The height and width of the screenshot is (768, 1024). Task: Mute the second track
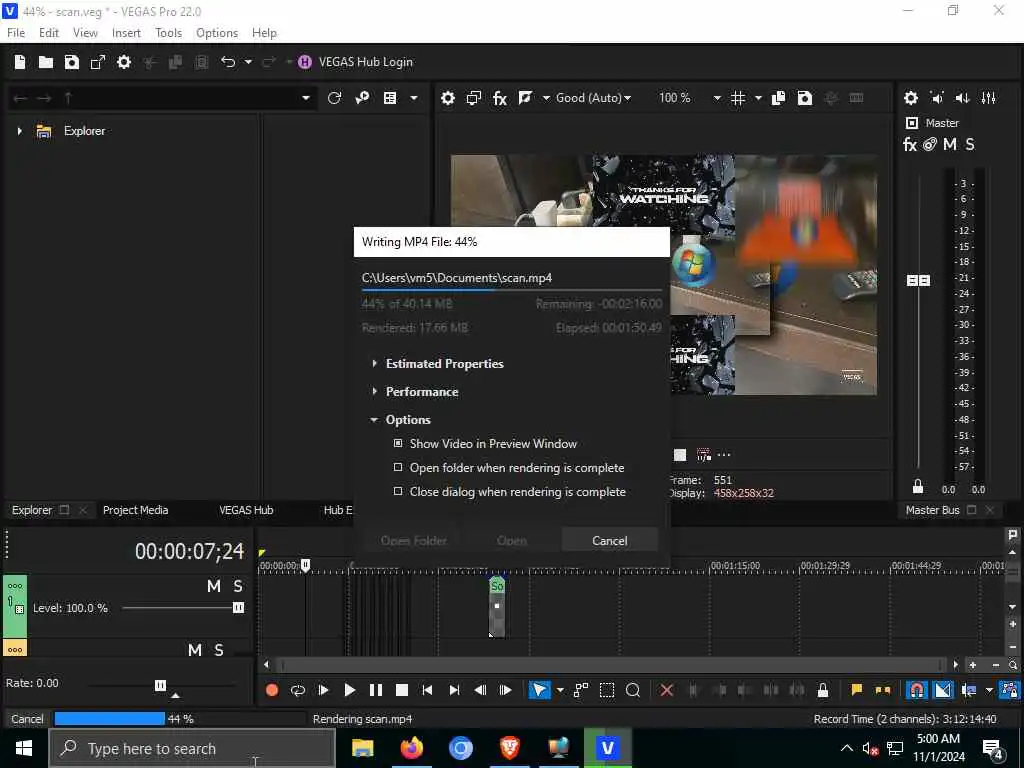(x=195, y=650)
